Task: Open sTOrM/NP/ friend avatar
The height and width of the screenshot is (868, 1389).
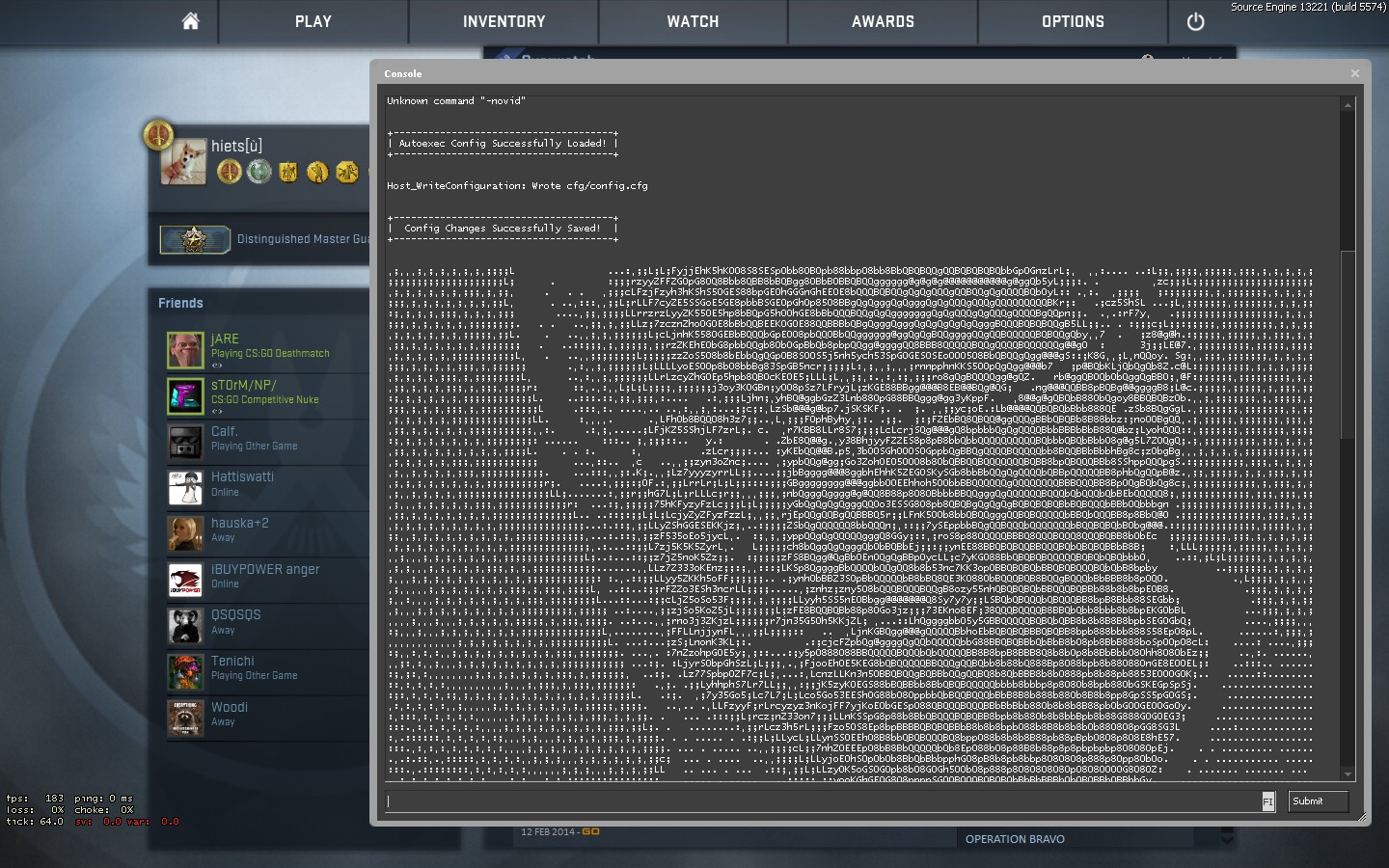Action: click(184, 396)
